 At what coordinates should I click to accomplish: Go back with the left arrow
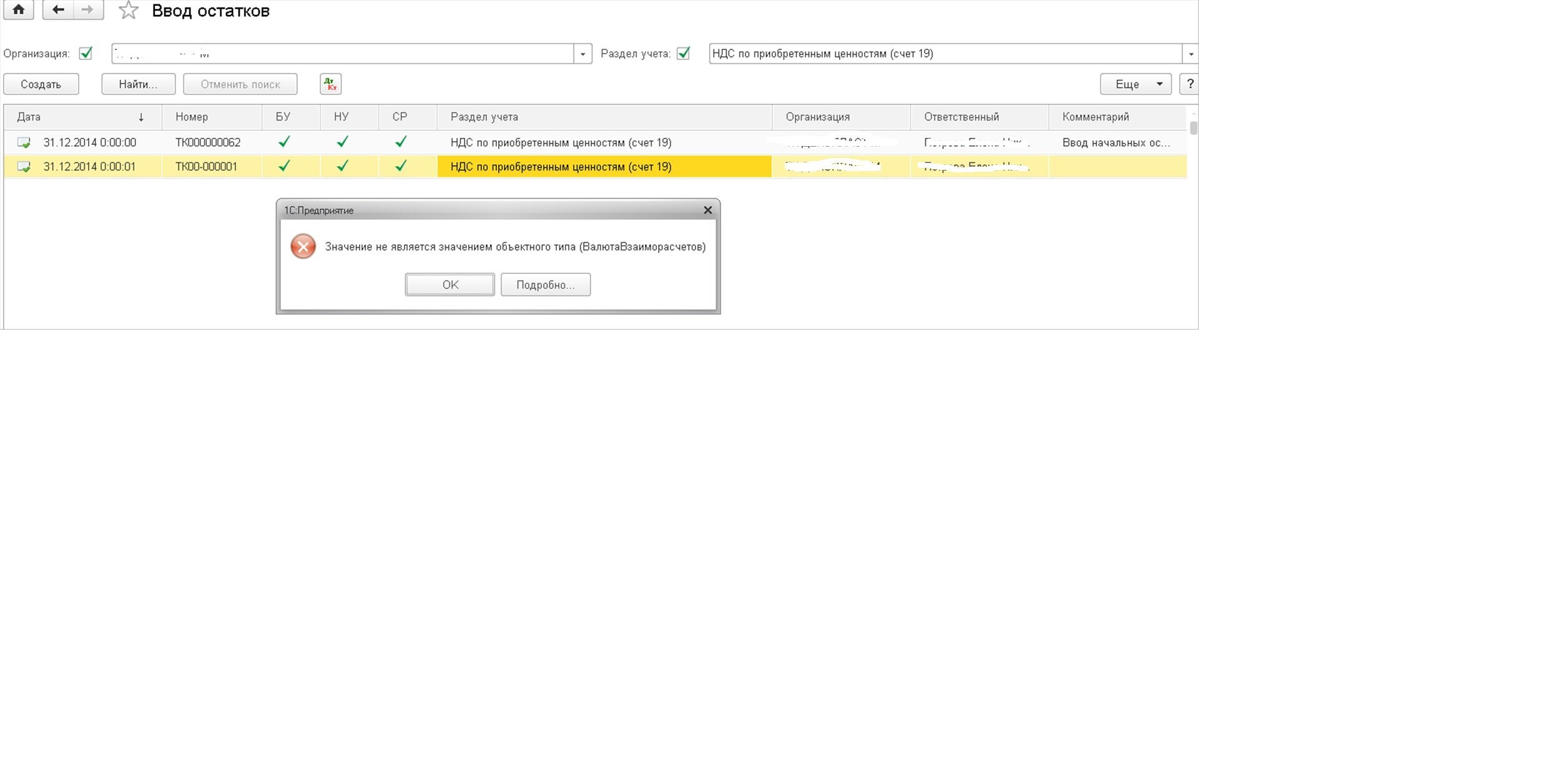pos(58,10)
